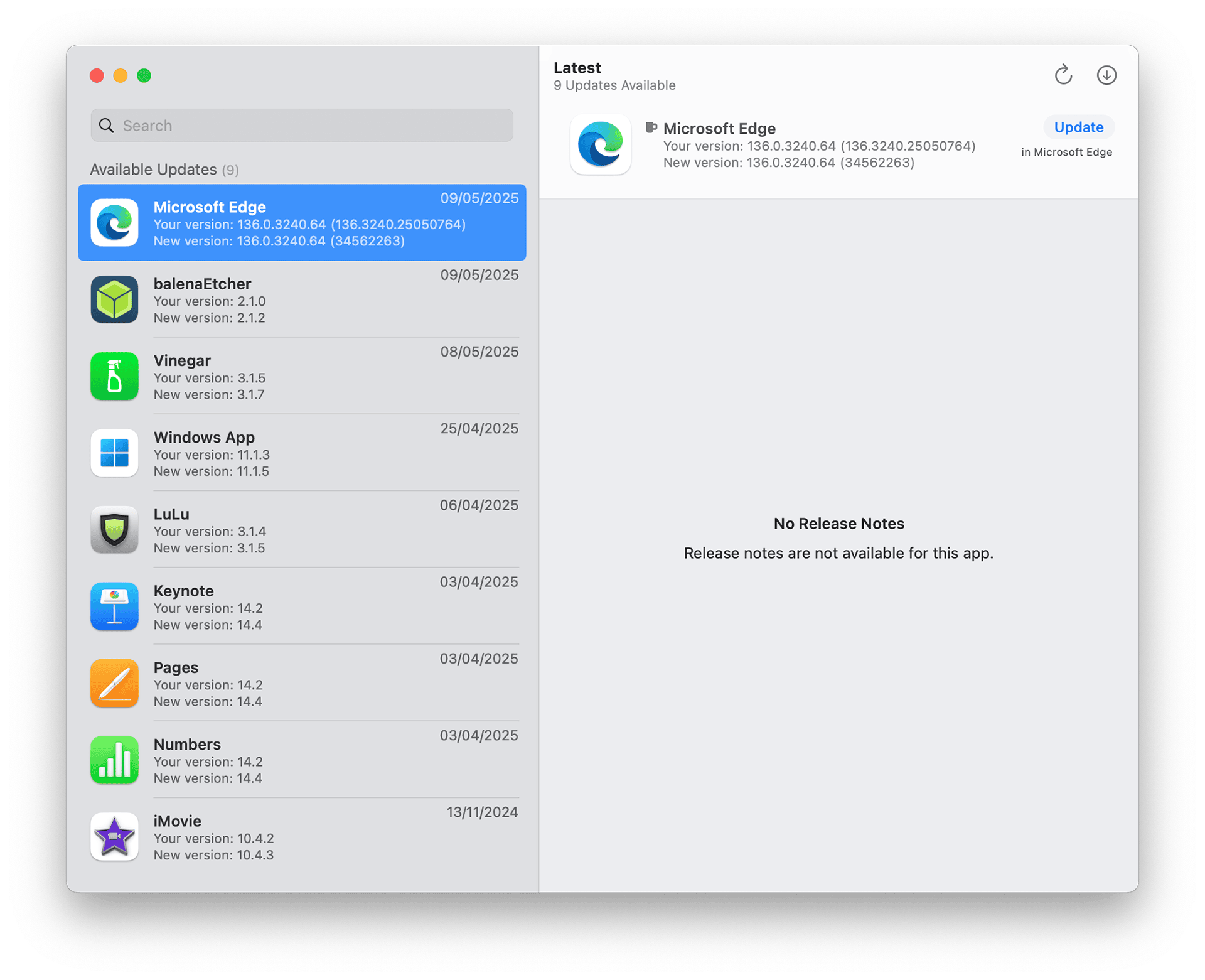Viewport: 1205px width, 980px height.
Task: Click the balenaEtcher app icon
Action: (x=114, y=299)
